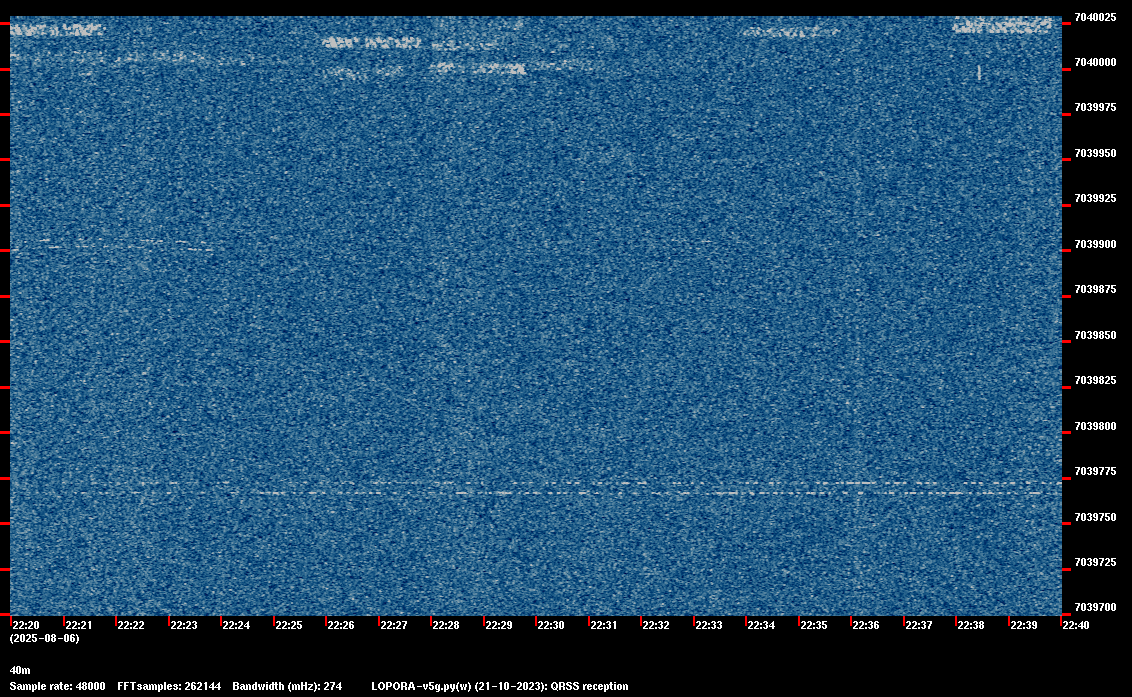This screenshot has height=697, width=1132.
Task: Click the 40m band label
Action: [x=20, y=670]
